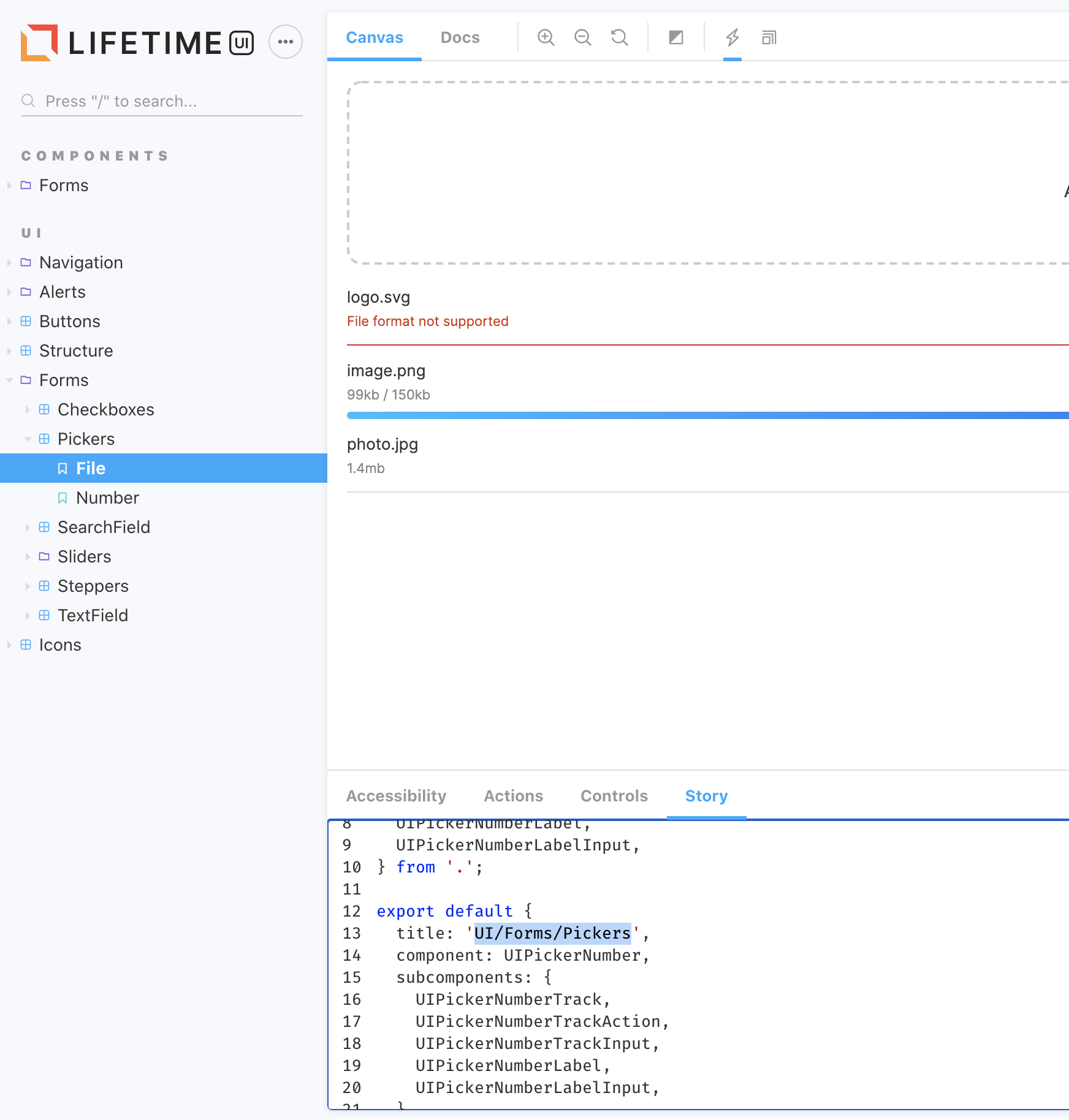
Task: Click the bookmark icon beside Number story
Action: 63,498
